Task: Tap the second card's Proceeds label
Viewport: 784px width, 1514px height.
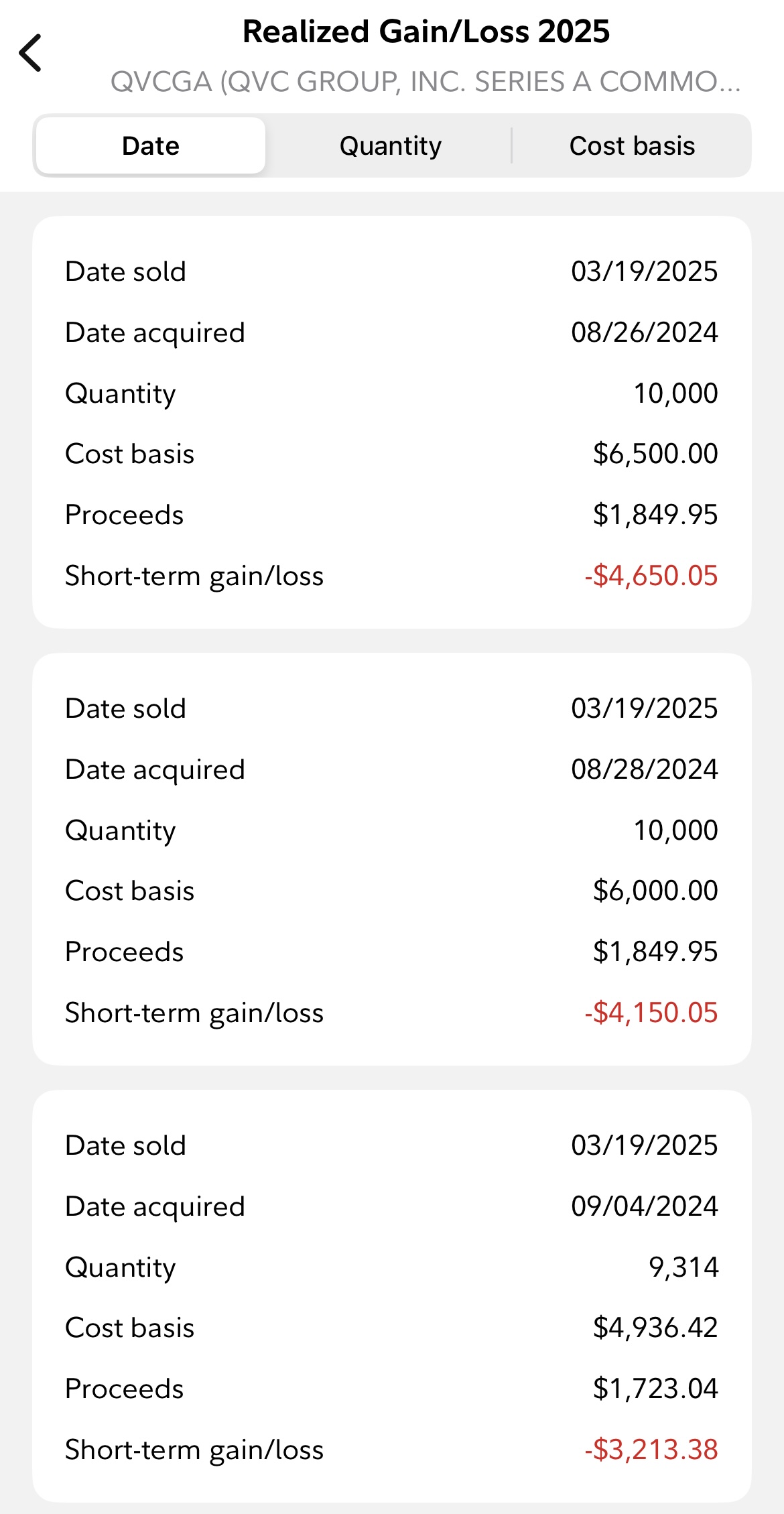Action: tap(124, 952)
